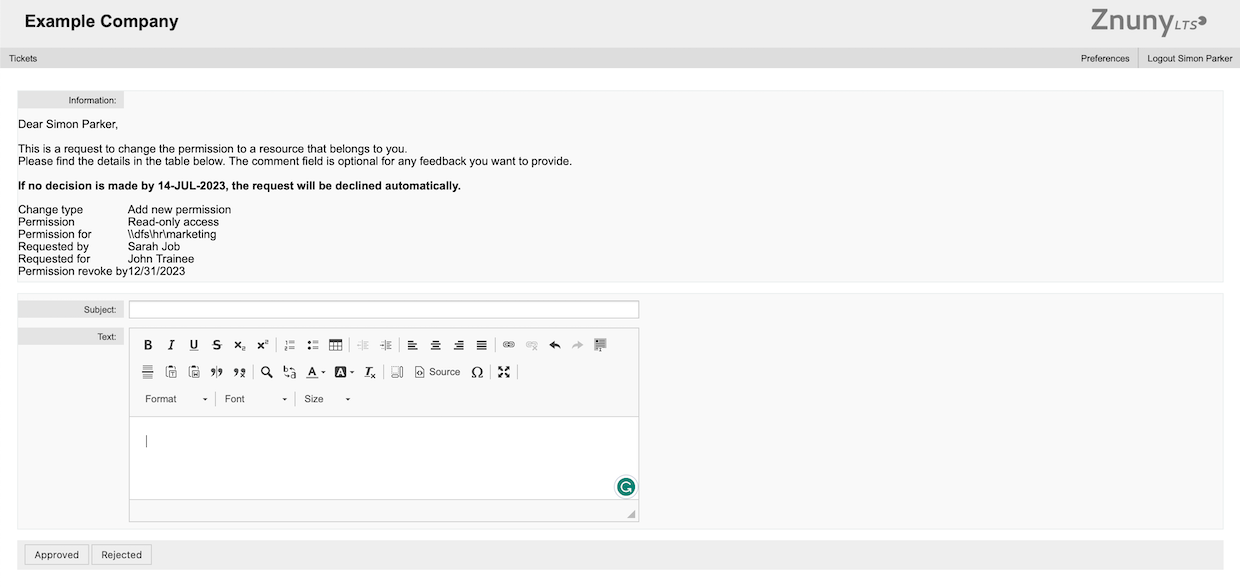Click the insert link icon
This screenshot has width=1240, height=587.
coord(508,345)
